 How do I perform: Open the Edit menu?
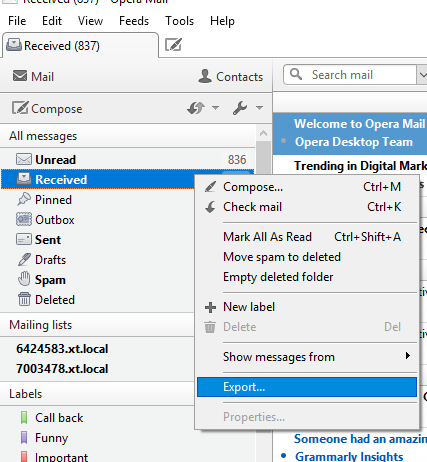[x=52, y=21]
